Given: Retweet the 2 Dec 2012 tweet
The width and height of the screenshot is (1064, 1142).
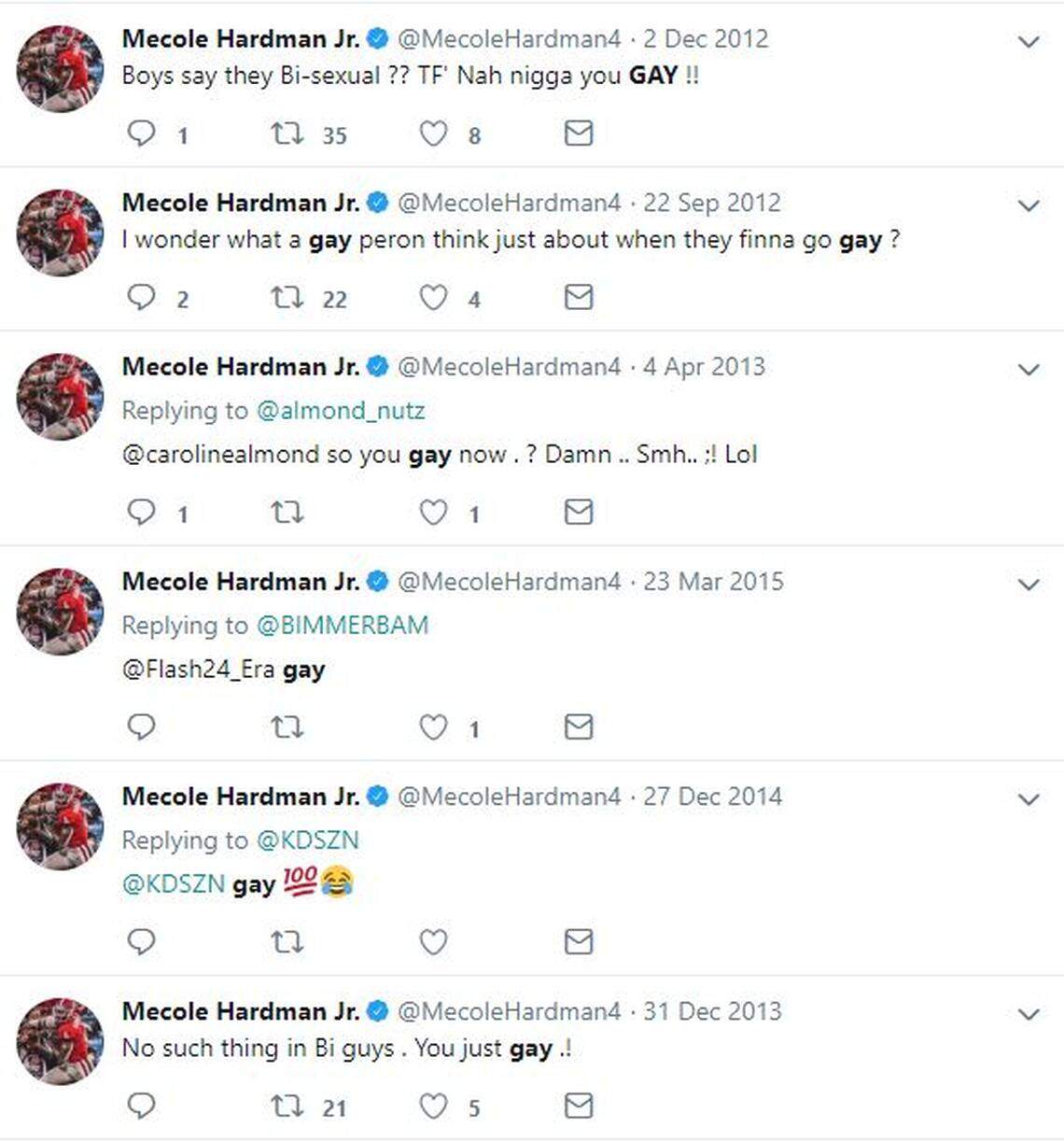Looking at the screenshot, I should 287,134.
